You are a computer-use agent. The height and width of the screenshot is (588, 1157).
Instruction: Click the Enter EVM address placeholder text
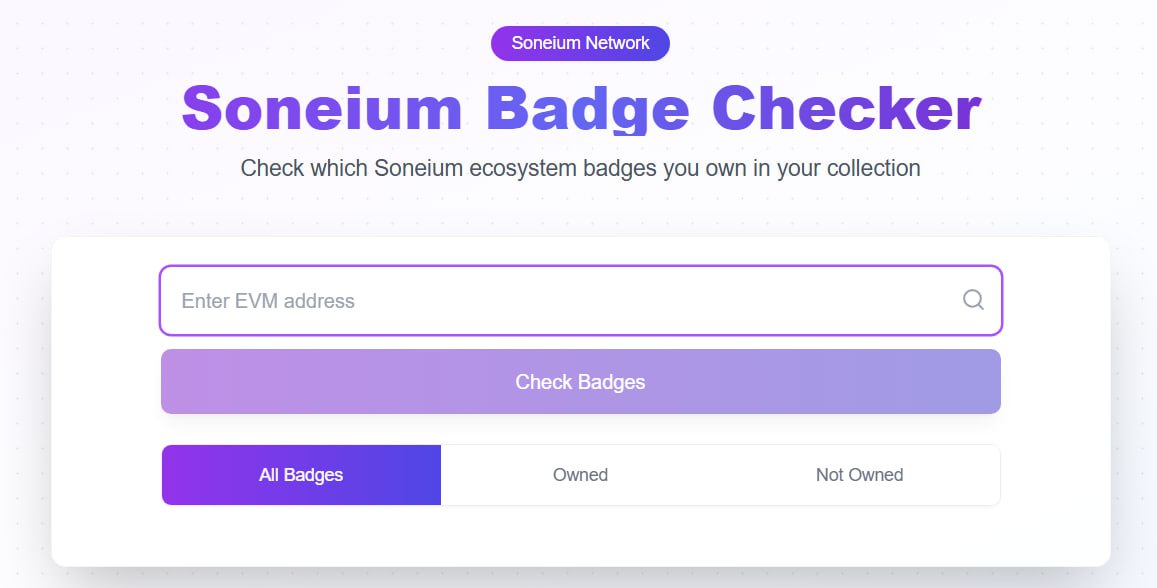click(268, 301)
